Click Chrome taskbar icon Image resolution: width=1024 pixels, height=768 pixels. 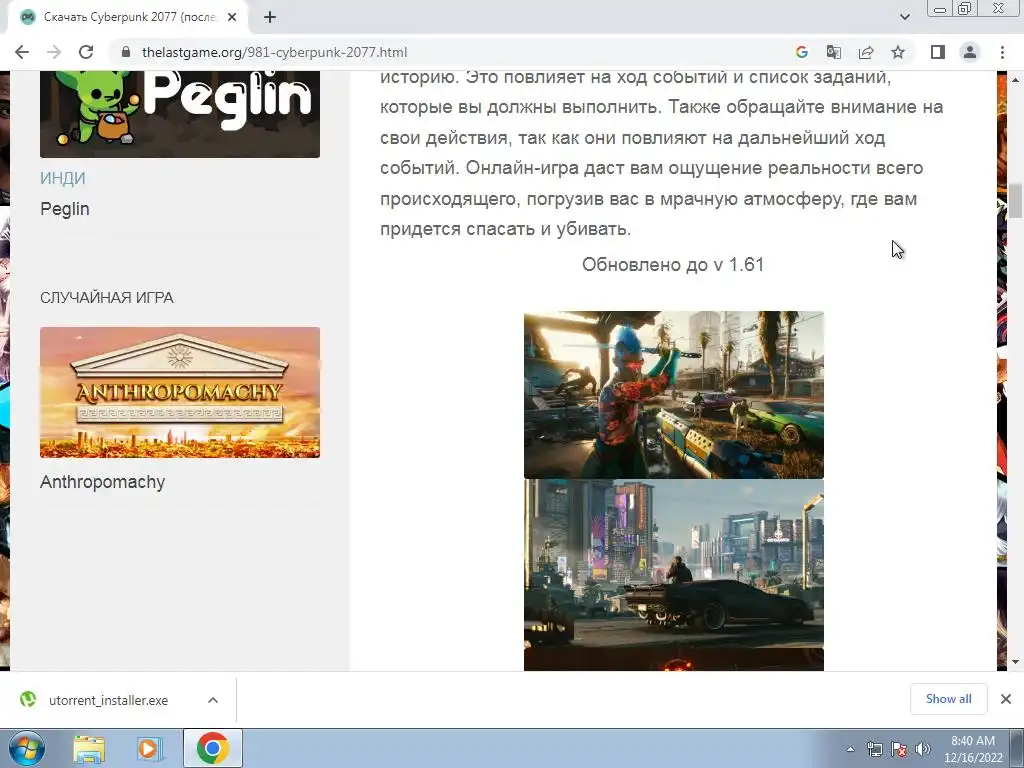[x=213, y=748]
